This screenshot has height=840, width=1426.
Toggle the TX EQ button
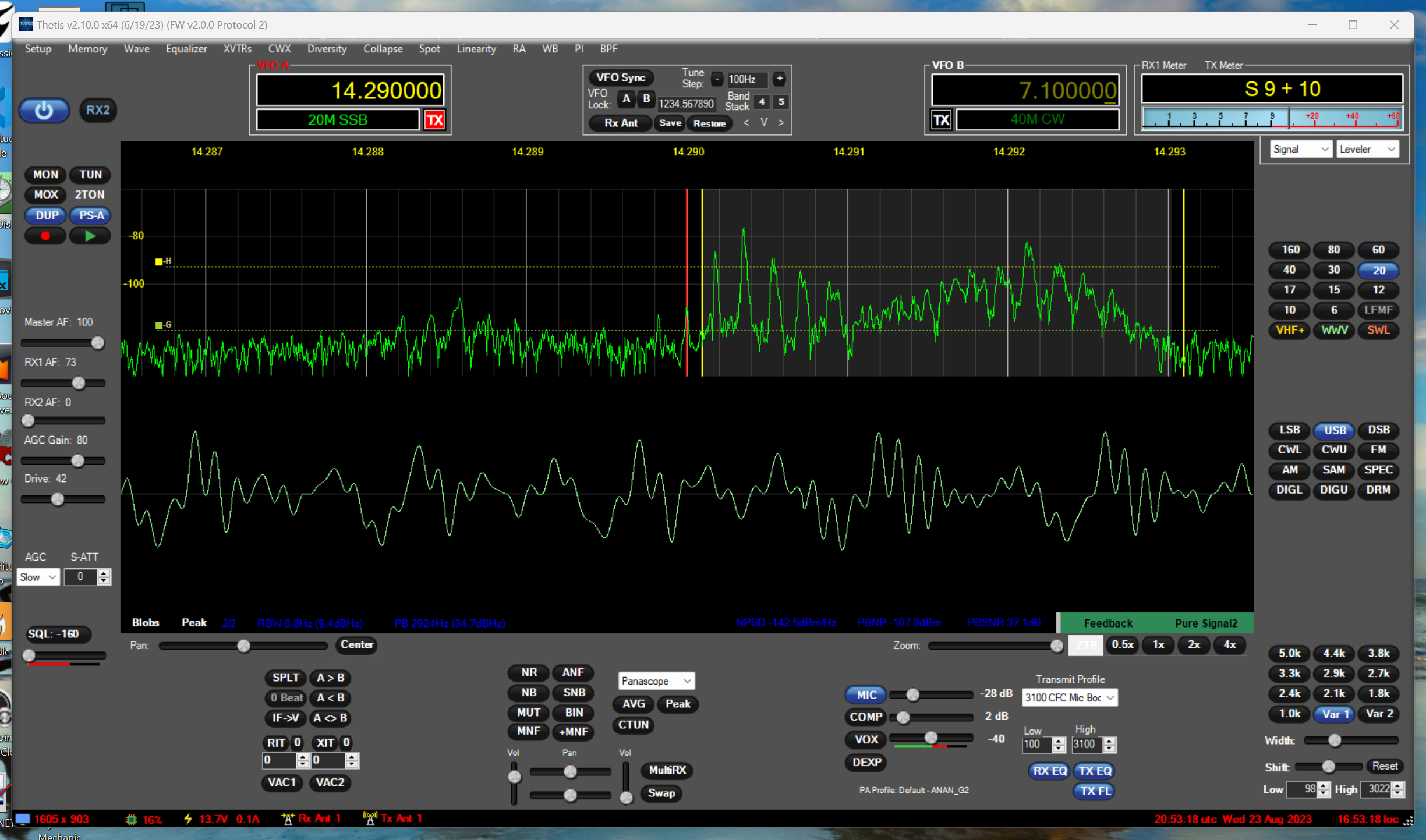pos(1095,771)
